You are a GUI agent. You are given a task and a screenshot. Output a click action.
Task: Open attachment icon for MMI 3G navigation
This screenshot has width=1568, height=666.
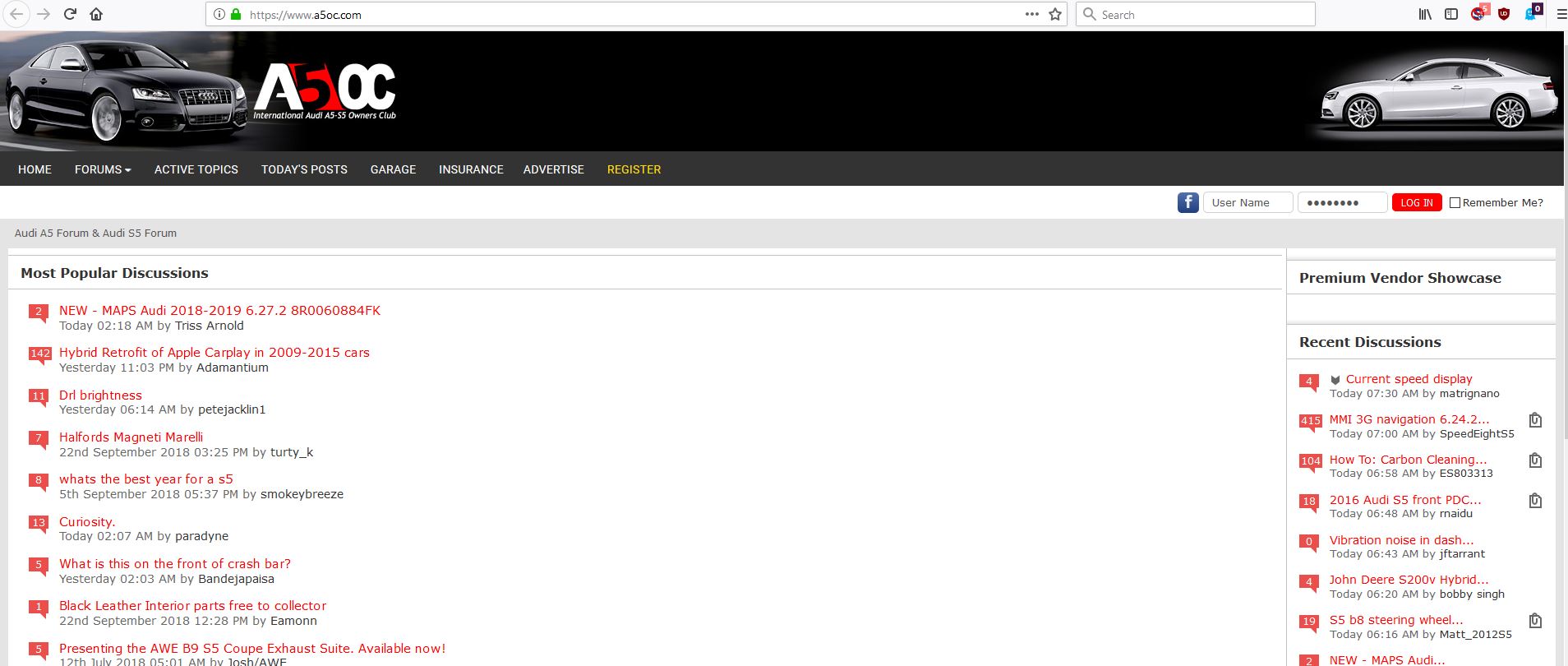coord(1534,420)
